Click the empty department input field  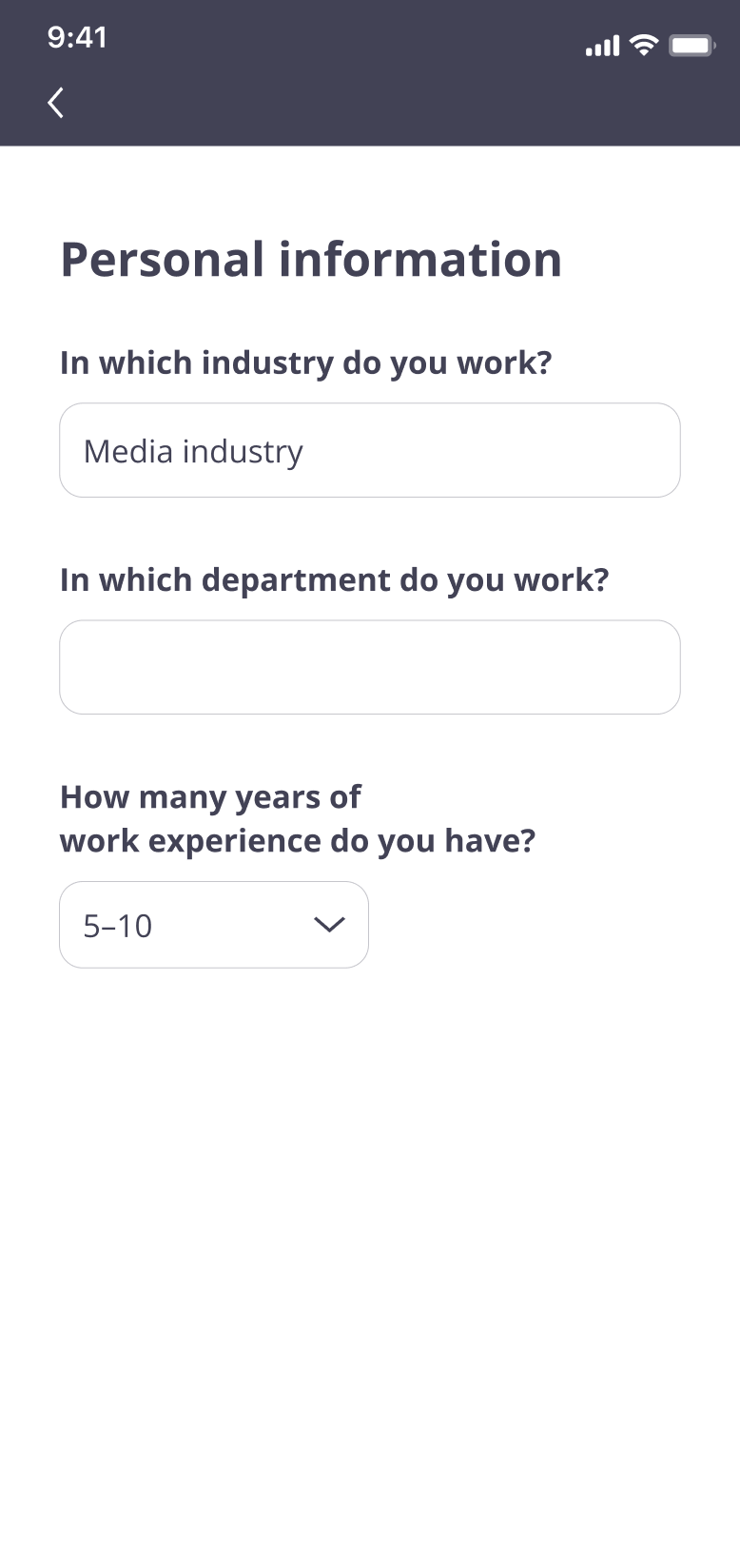coord(369,667)
